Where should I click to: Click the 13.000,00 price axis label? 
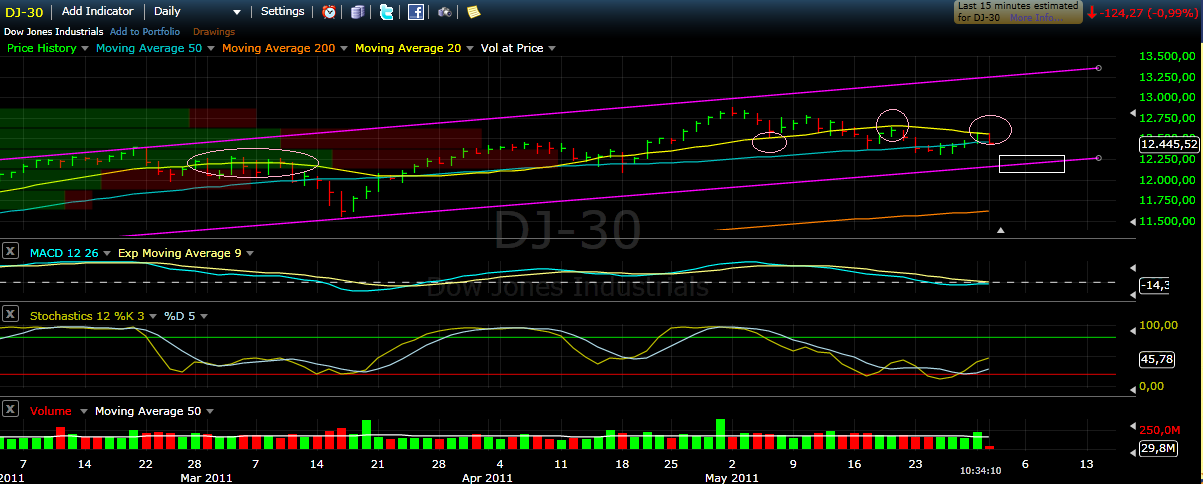[1168, 97]
